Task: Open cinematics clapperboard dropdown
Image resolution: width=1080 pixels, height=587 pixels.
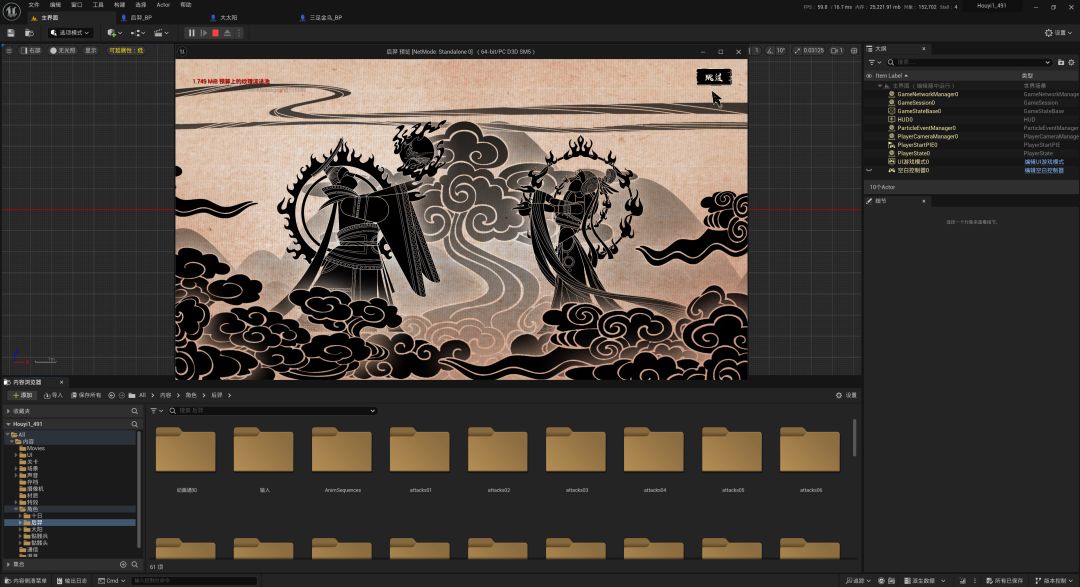Action: point(161,32)
